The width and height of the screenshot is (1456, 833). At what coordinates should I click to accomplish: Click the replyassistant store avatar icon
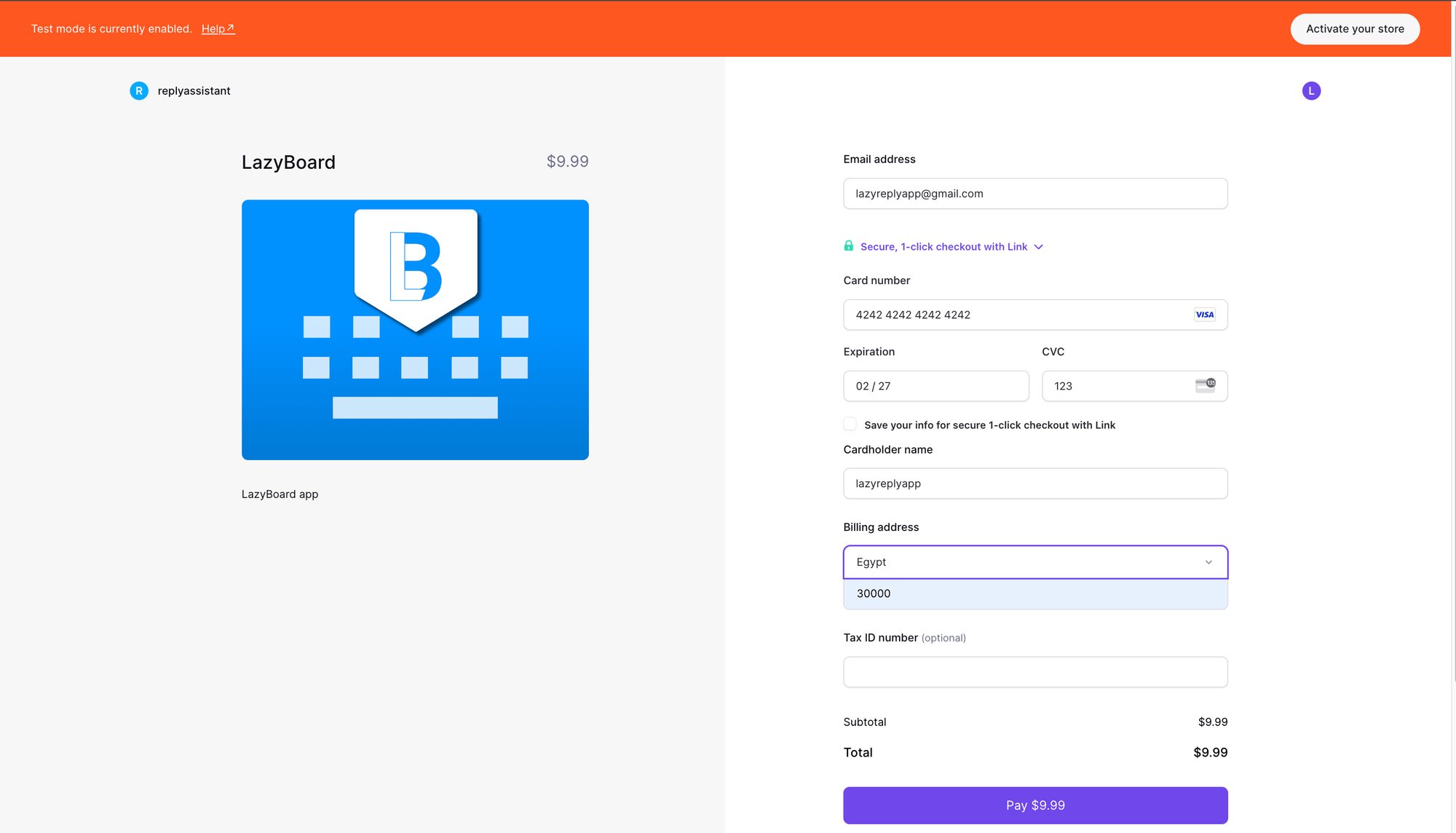pyautogui.click(x=139, y=91)
